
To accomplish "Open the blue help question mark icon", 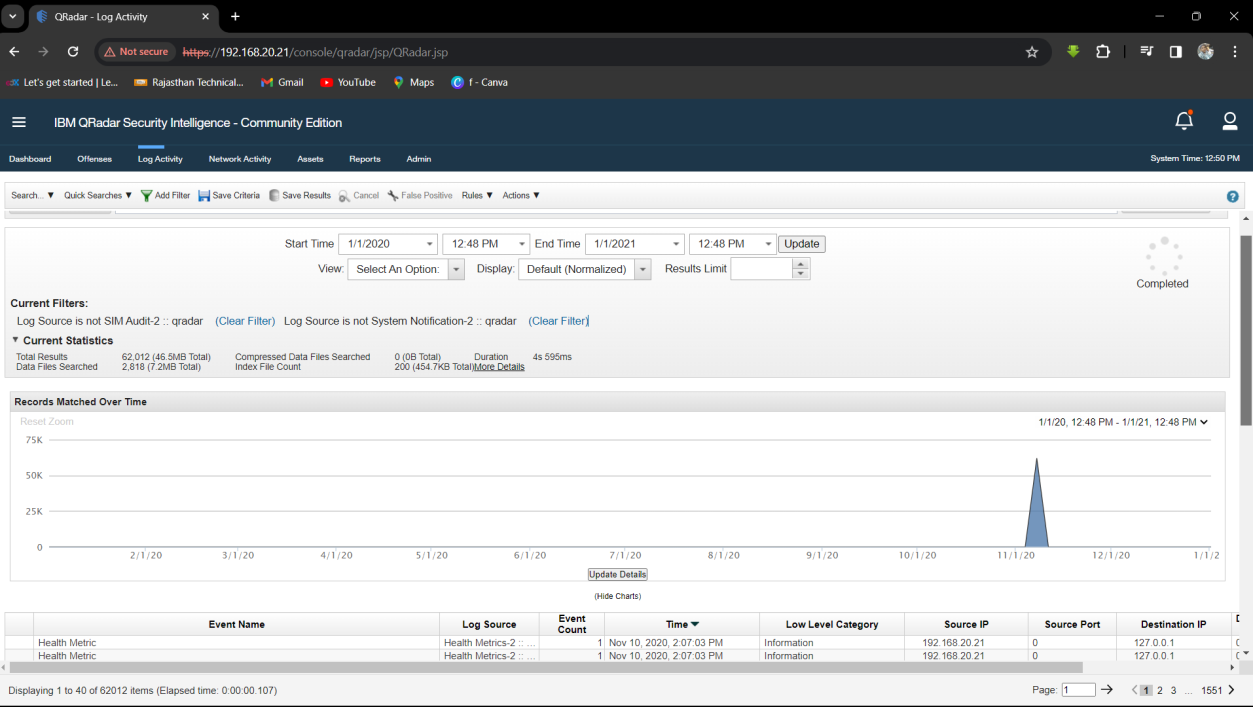I will pyautogui.click(x=1232, y=196).
